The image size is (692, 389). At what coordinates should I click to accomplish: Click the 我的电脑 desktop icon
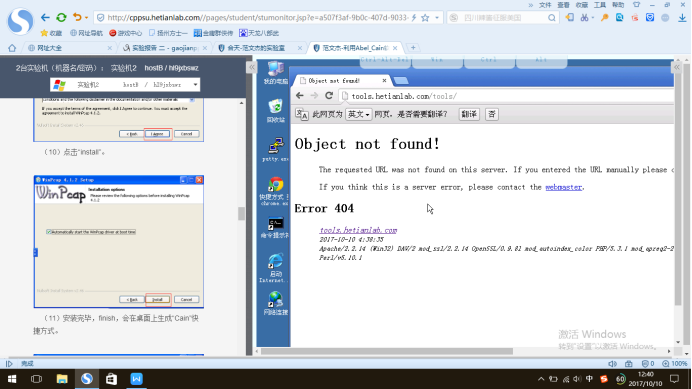pos(275,73)
